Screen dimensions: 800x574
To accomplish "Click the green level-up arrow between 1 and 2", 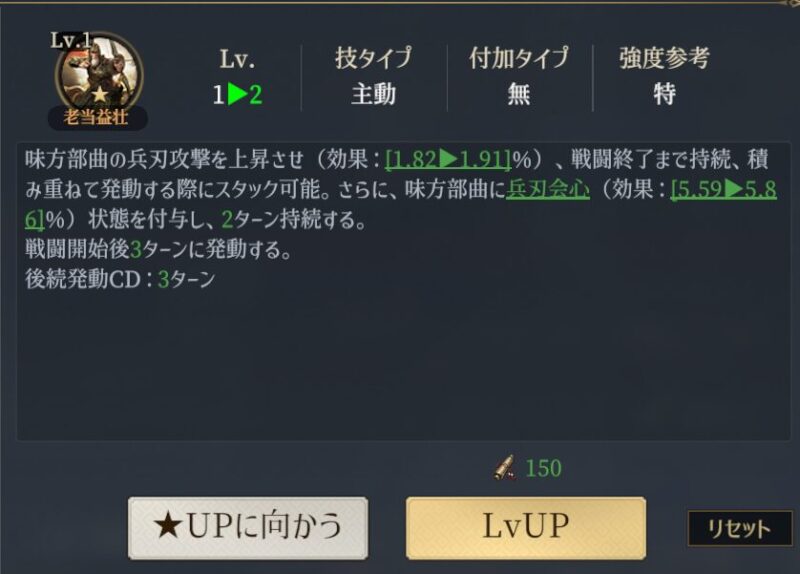I will 237,94.
